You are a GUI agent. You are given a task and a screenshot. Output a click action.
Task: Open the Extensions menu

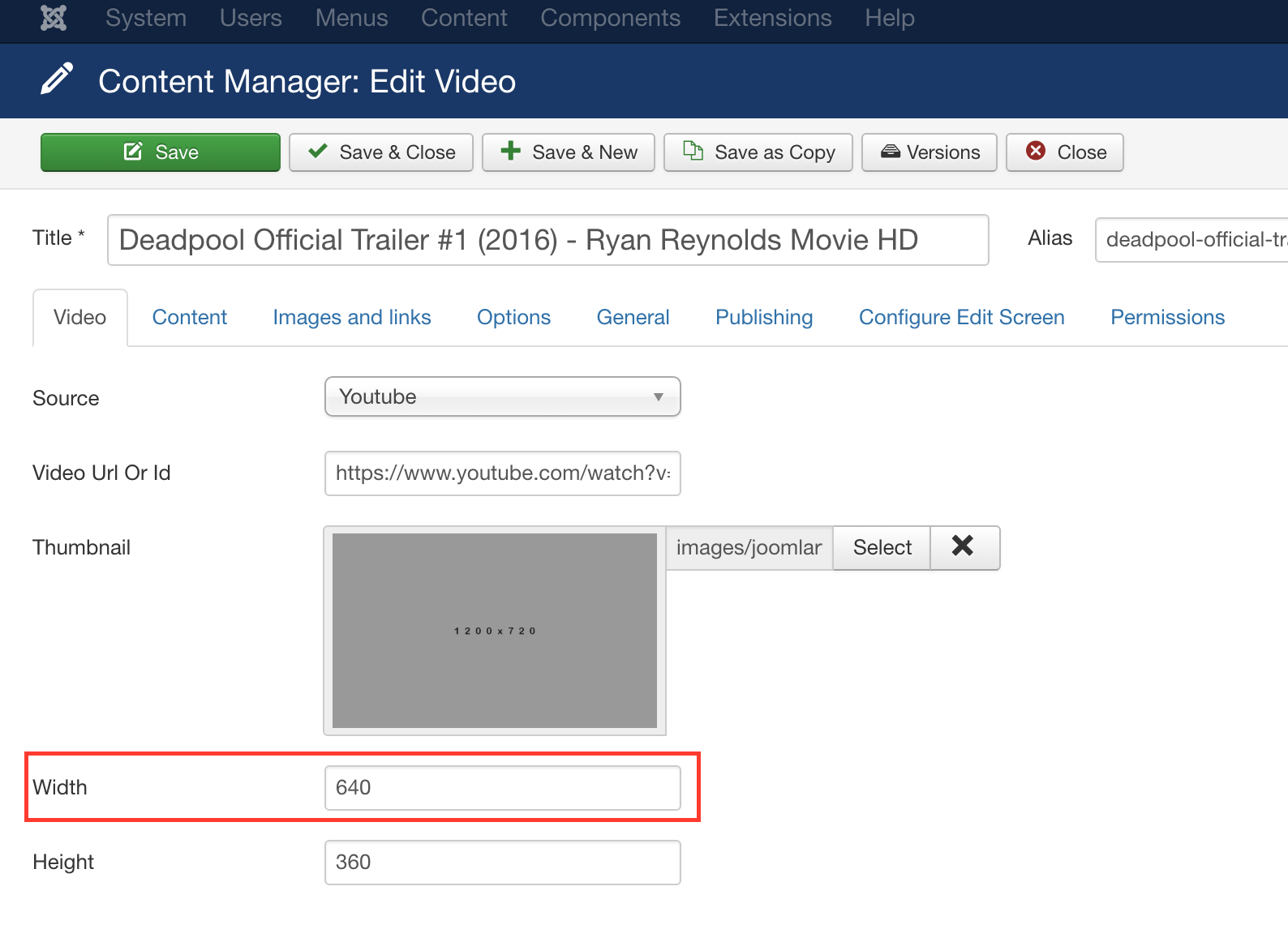(772, 18)
